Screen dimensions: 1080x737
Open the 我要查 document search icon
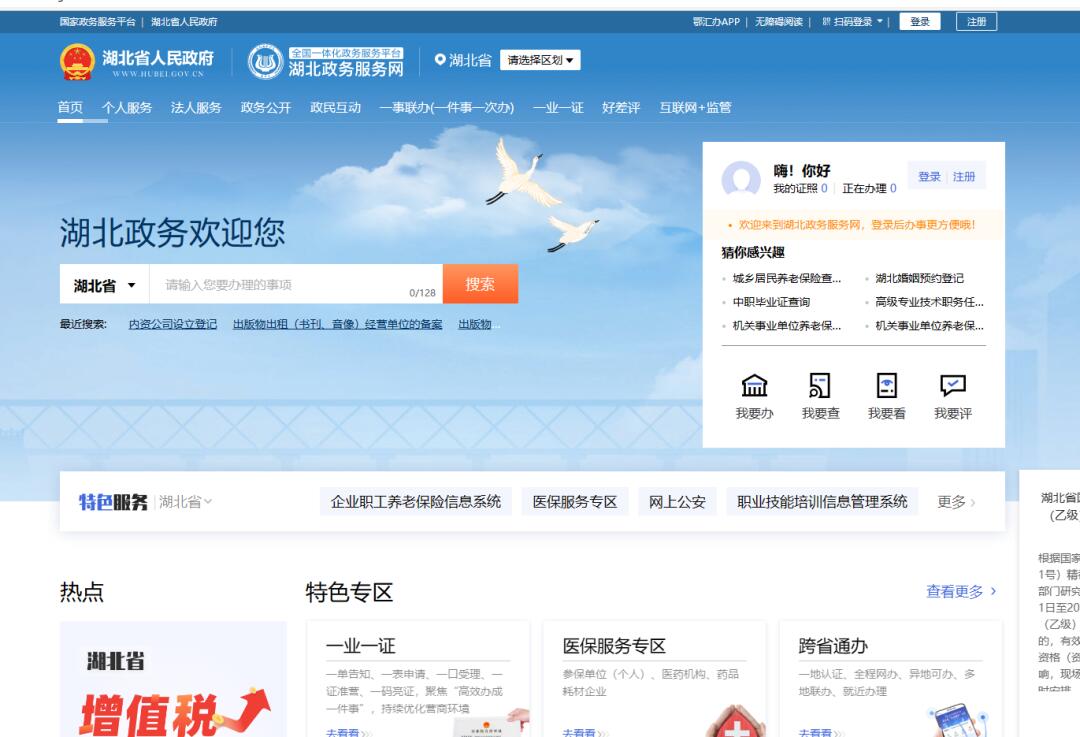click(x=820, y=386)
